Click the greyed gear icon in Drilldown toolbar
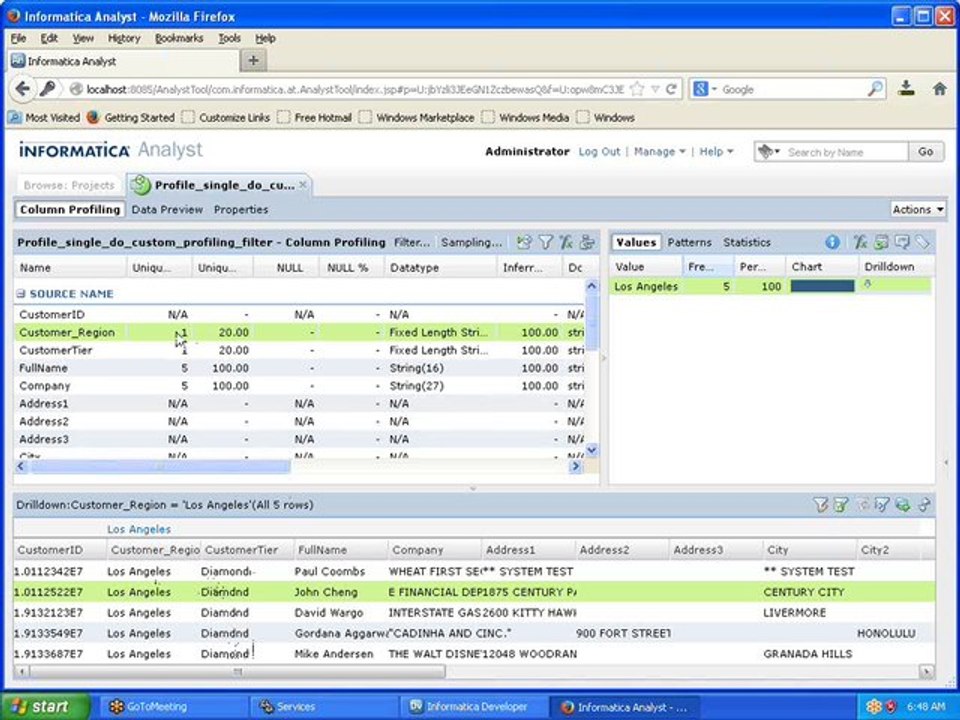 coord(863,504)
